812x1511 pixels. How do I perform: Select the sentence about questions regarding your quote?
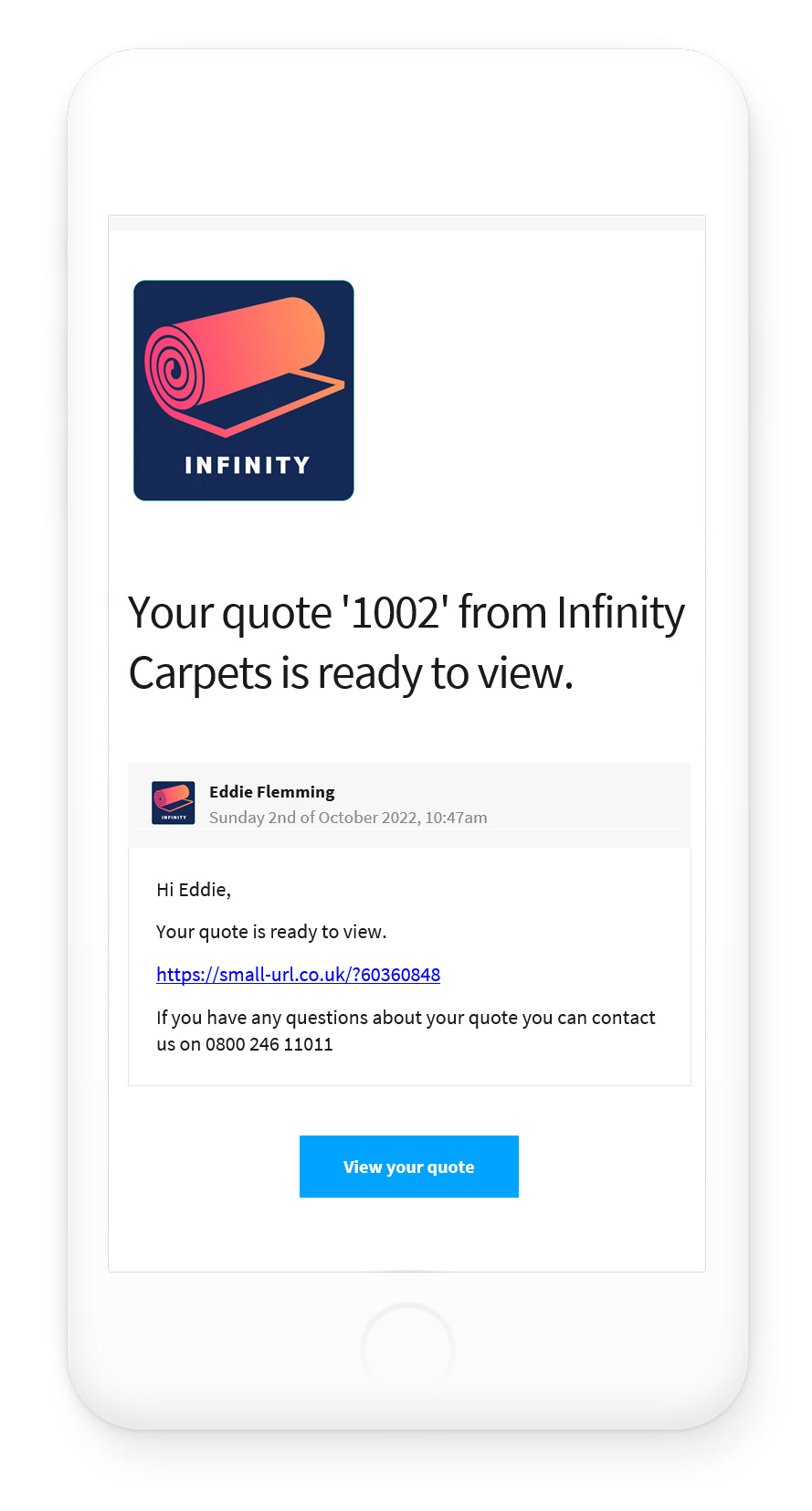406,1017
